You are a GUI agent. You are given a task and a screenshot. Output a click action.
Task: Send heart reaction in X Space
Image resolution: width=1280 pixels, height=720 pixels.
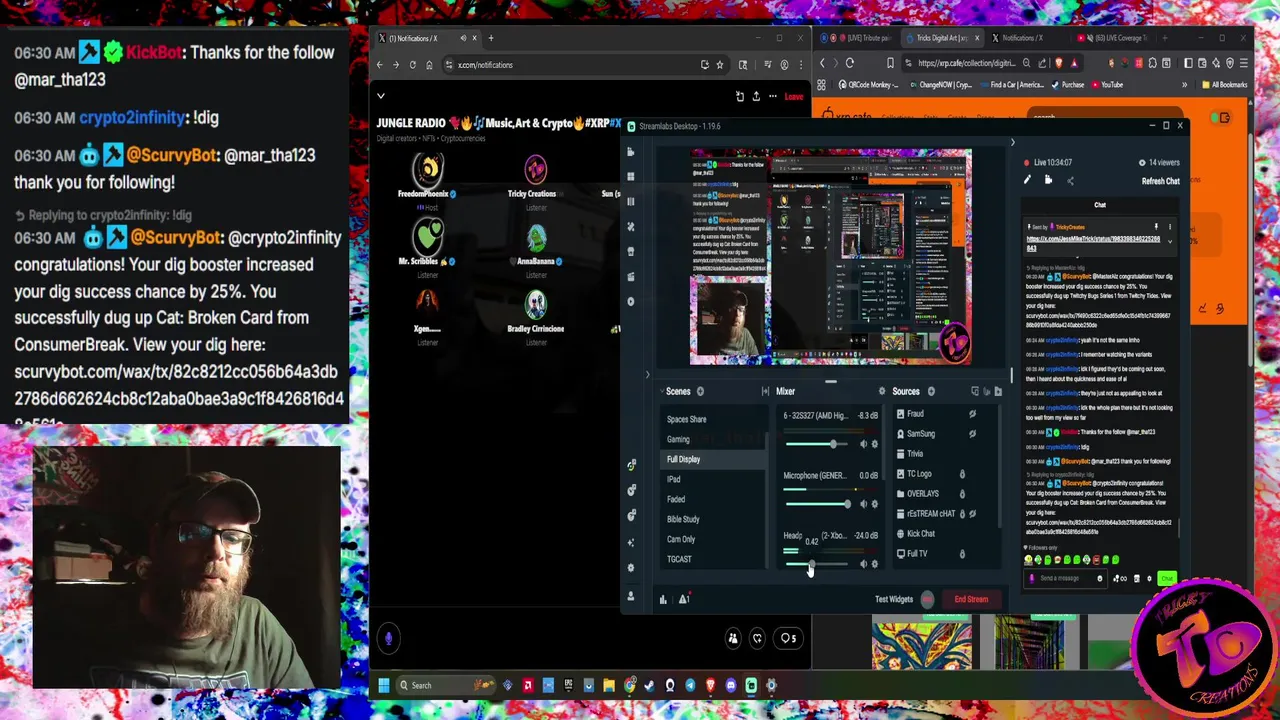[x=757, y=638]
